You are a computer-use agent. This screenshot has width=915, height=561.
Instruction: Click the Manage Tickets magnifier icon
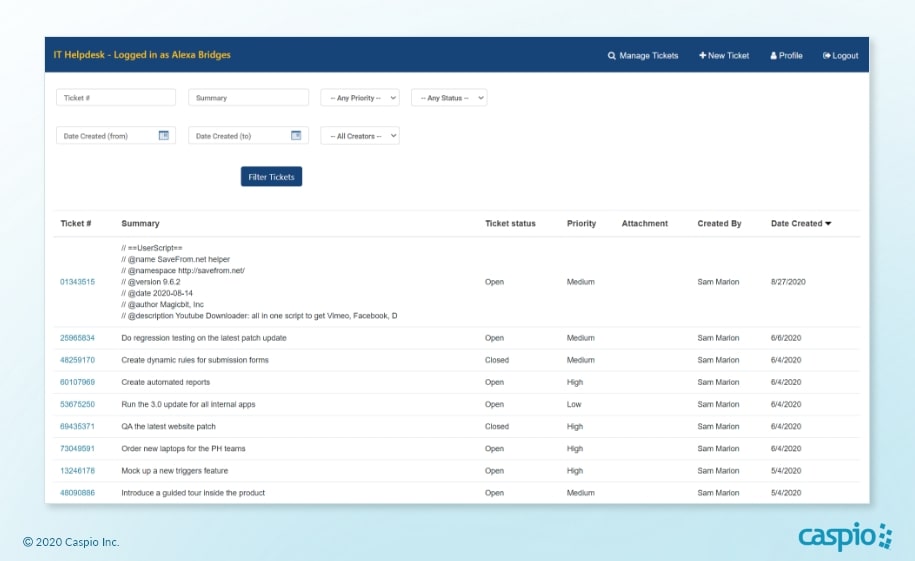pyautogui.click(x=612, y=56)
